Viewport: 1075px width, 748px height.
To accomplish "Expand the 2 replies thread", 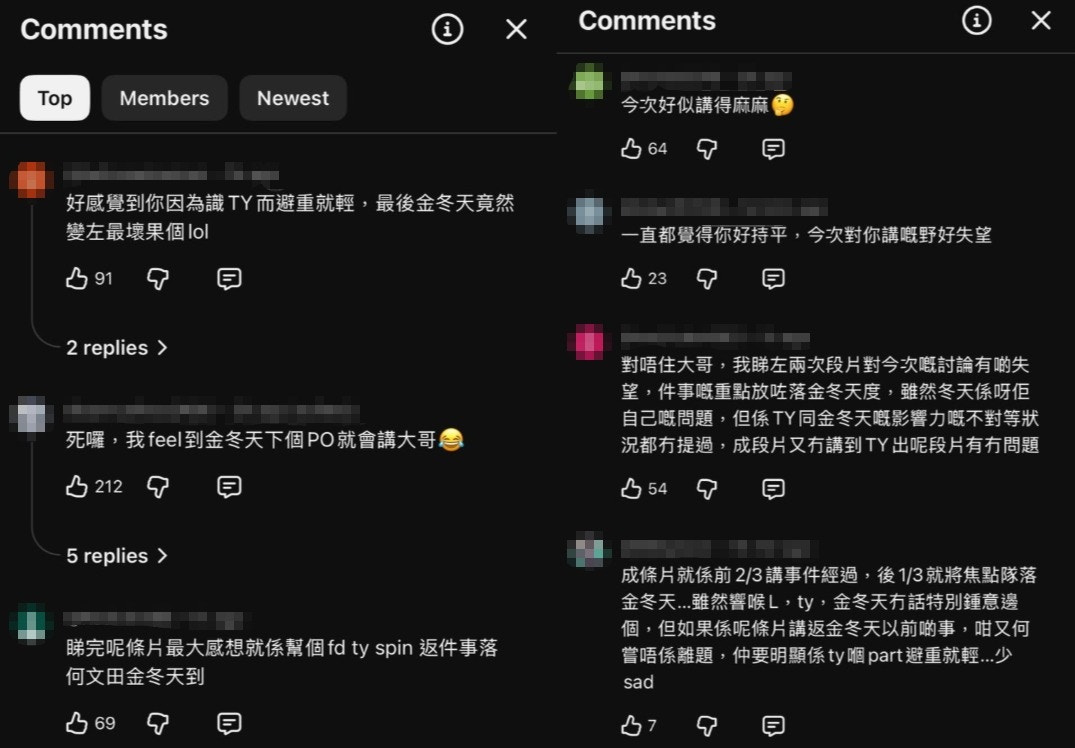I will point(117,348).
